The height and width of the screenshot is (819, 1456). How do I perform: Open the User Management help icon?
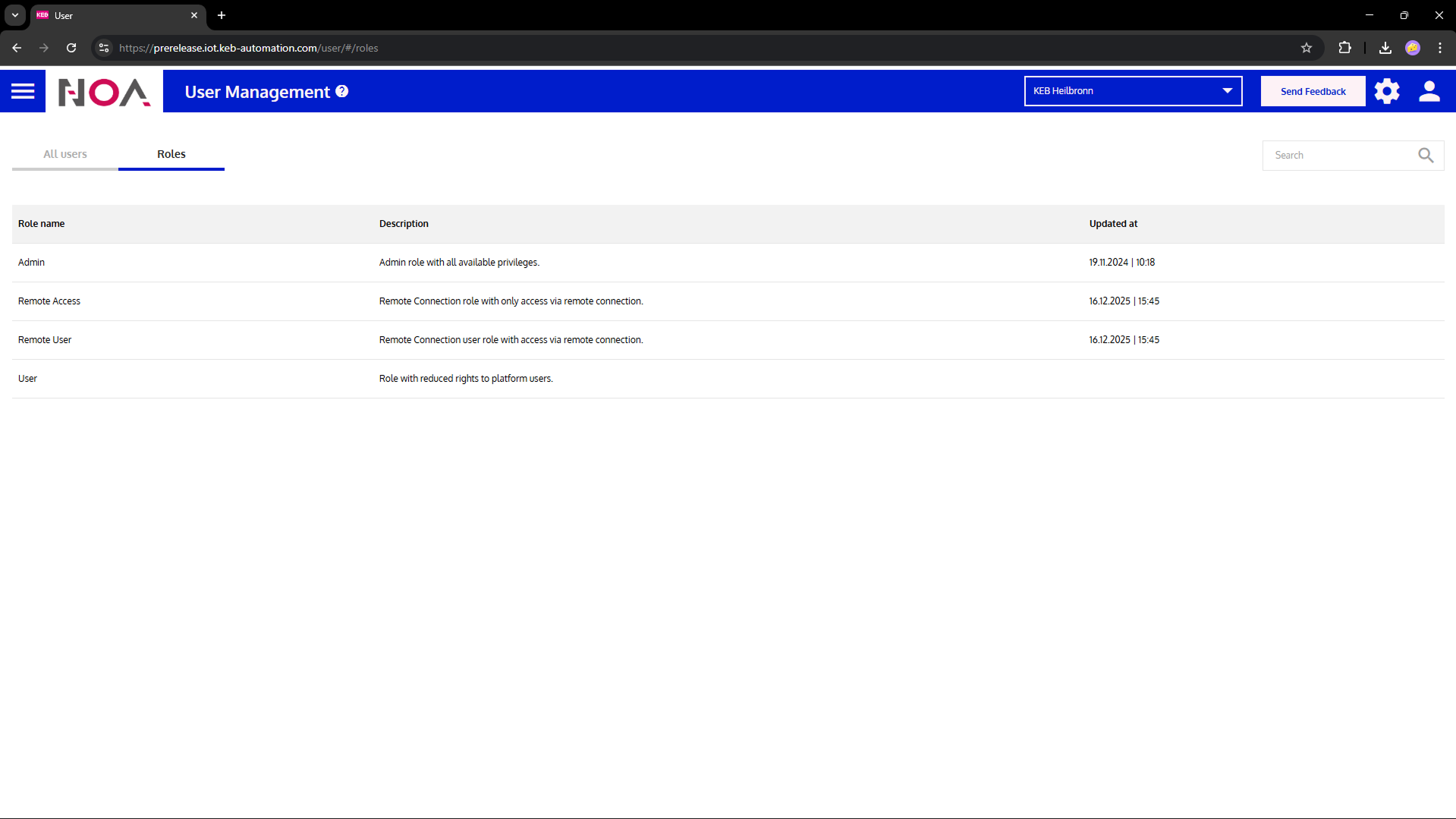(x=342, y=91)
